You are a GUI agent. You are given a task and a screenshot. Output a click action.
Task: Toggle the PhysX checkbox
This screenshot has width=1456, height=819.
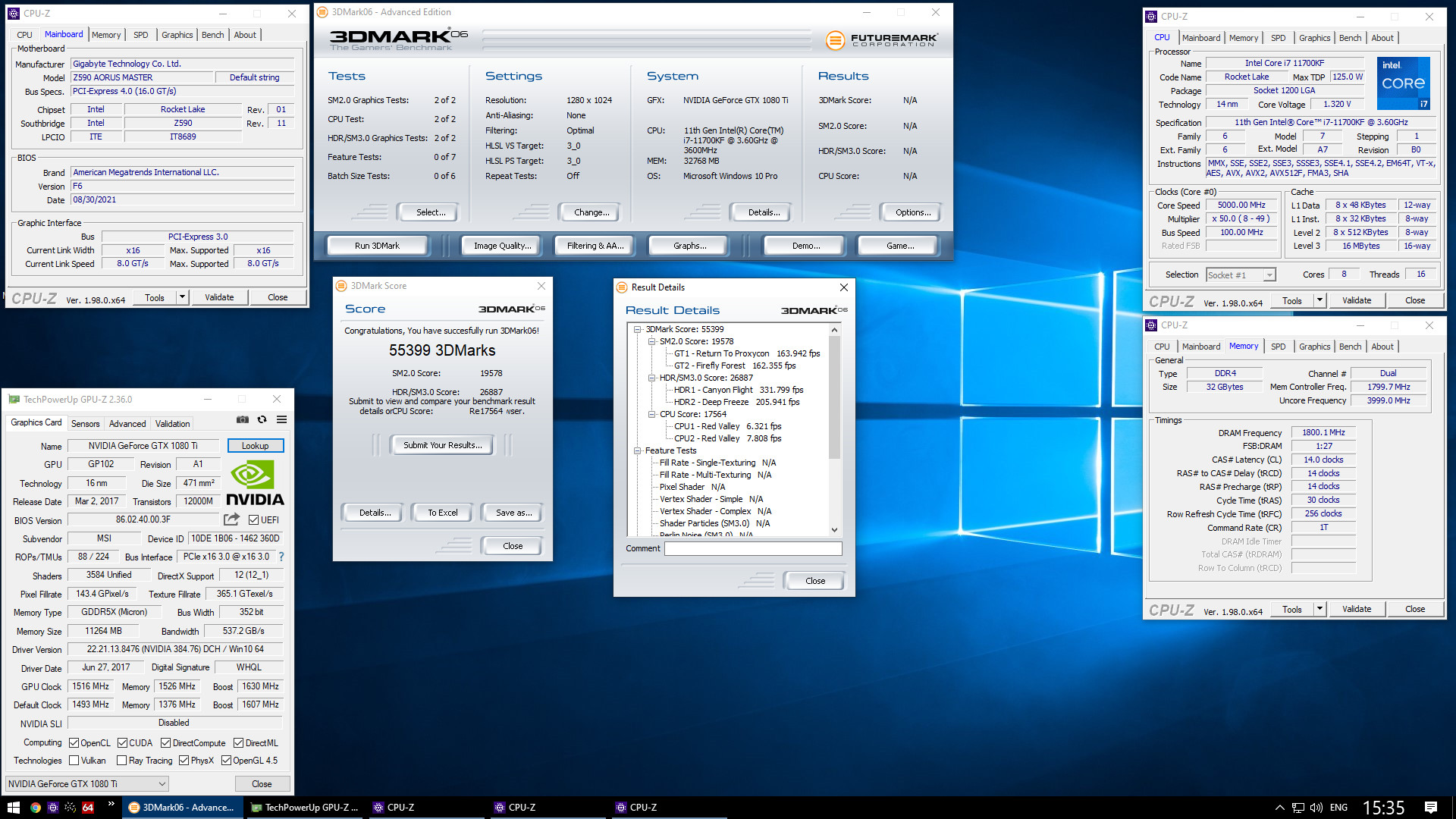click(x=184, y=761)
